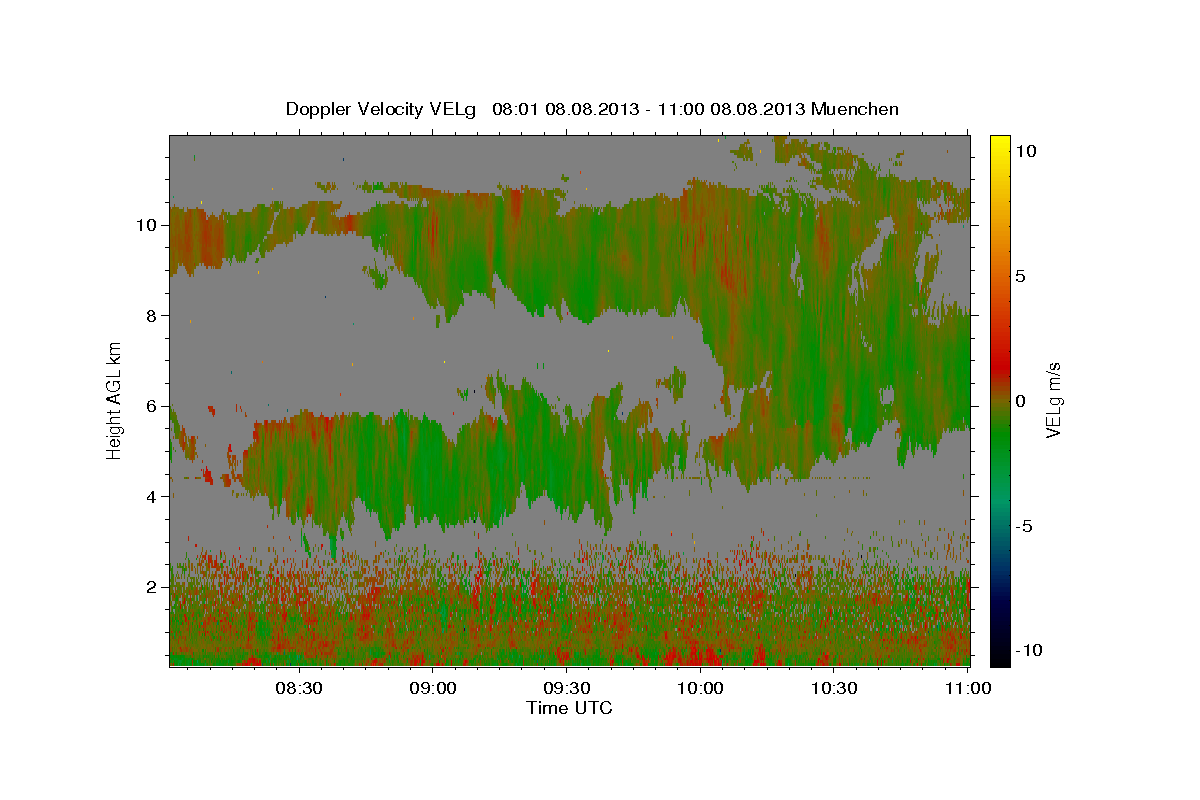Viewport: 1200px width, 800px height.
Task: Click the 'Muenchen' location in the title
Action: [855, 109]
